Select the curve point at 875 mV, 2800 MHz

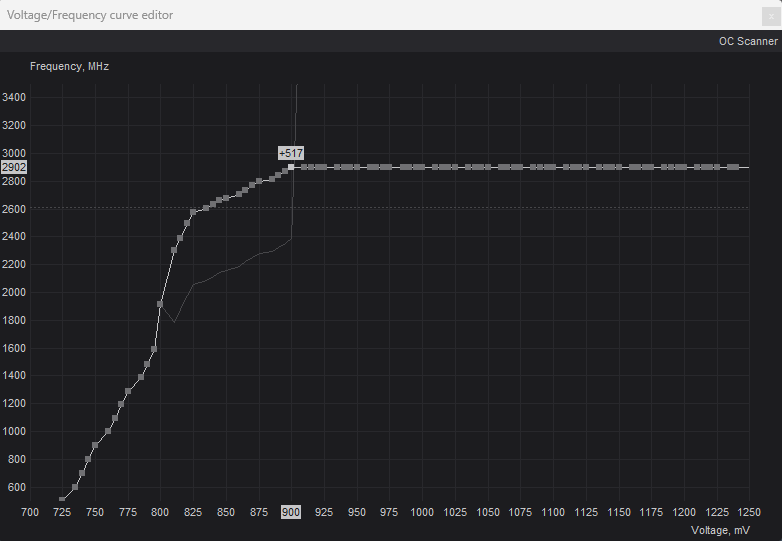click(x=258, y=181)
